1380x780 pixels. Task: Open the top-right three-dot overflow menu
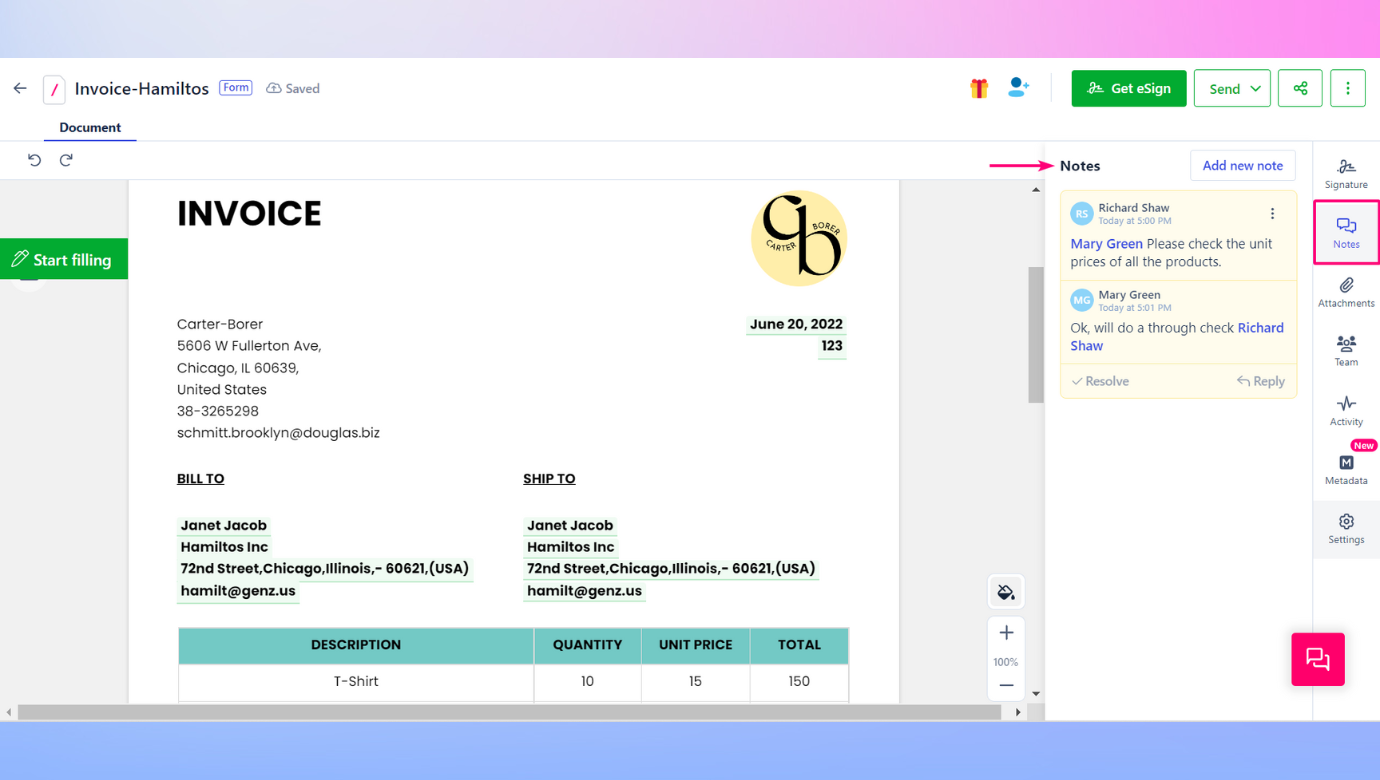click(x=1347, y=88)
